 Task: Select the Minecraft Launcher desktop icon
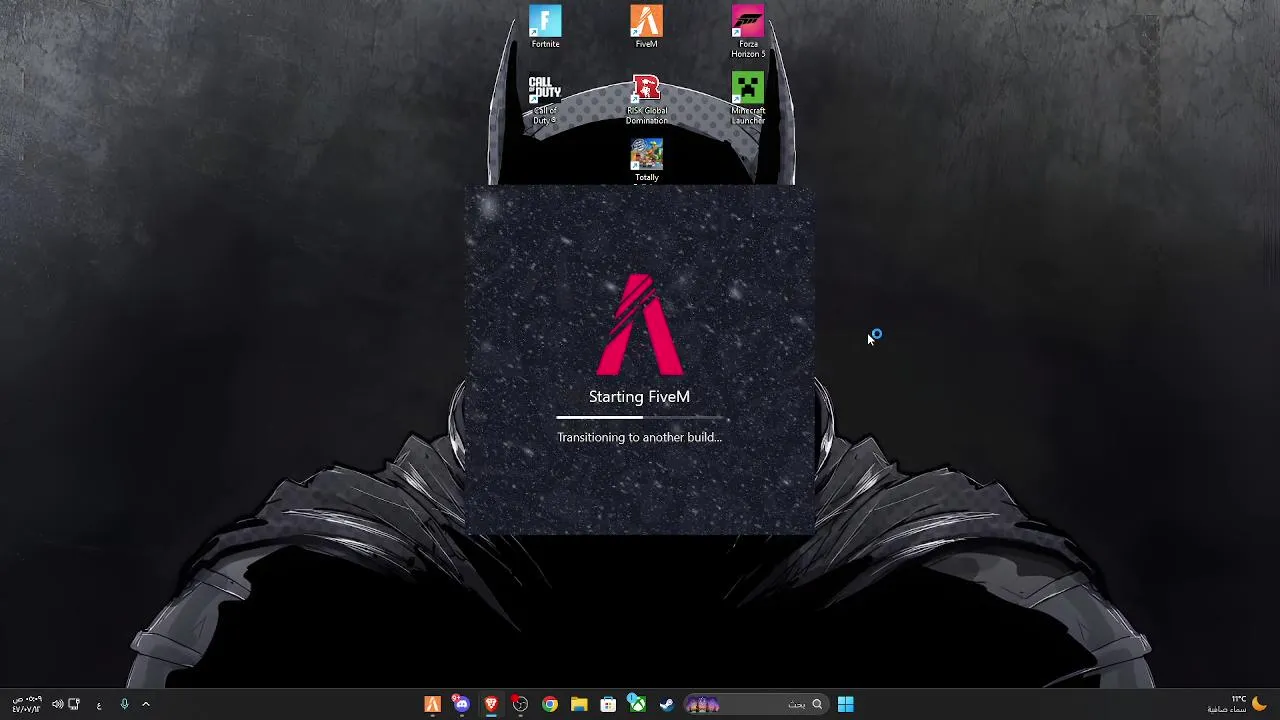click(748, 99)
